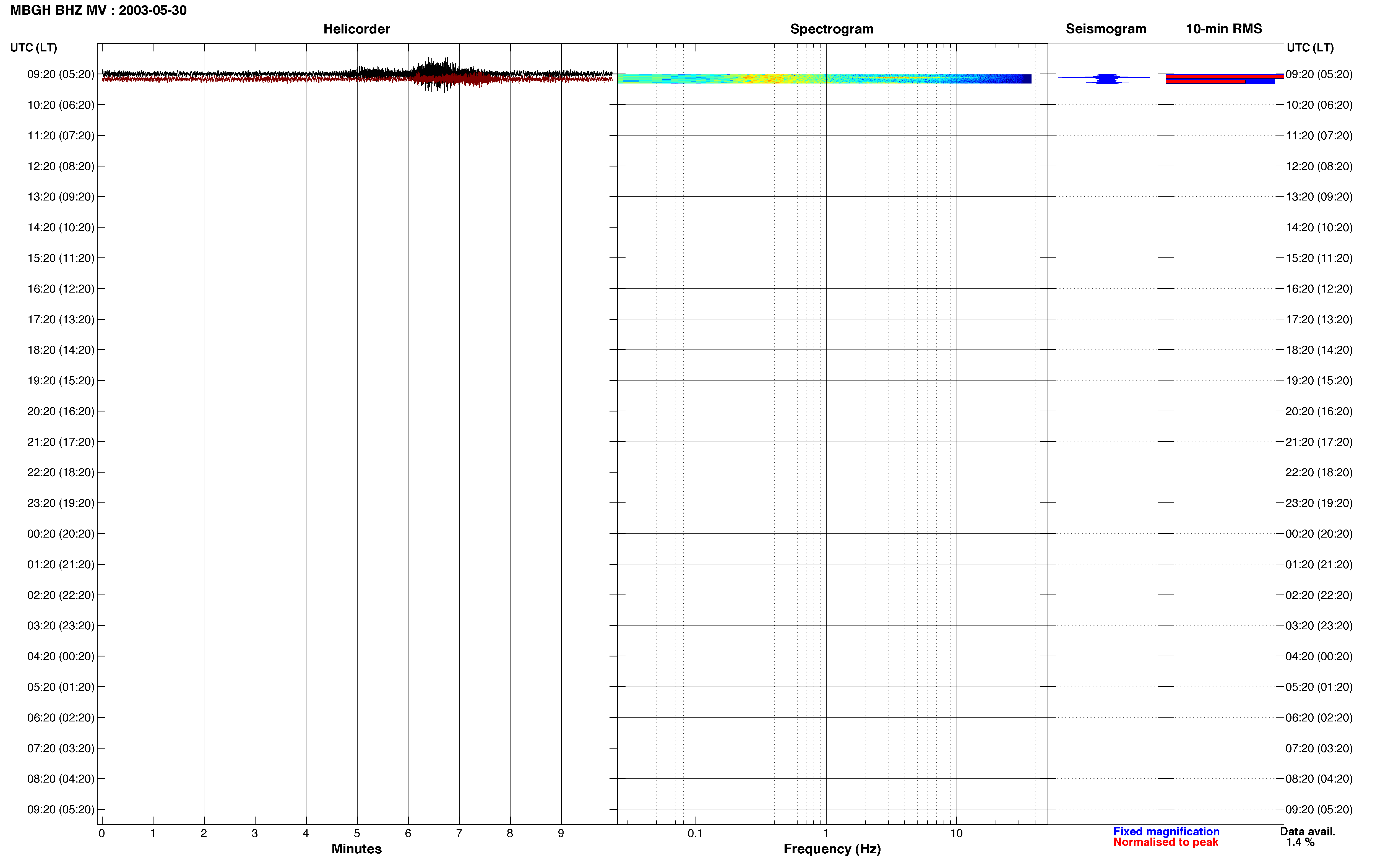Click the blue segment of the RMS bar
The height and width of the screenshot is (868, 1388).
[x=1260, y=82]
